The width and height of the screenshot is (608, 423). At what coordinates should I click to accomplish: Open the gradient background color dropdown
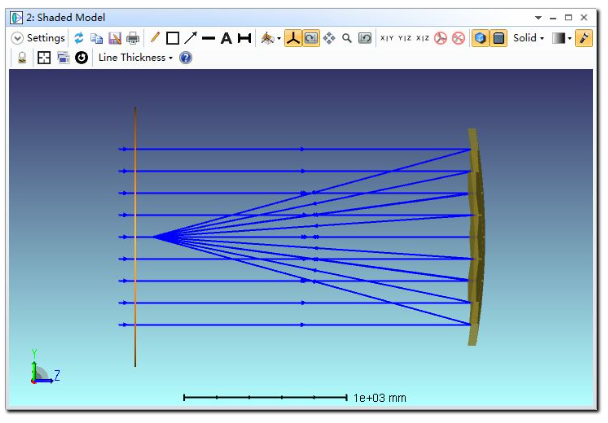562,38
